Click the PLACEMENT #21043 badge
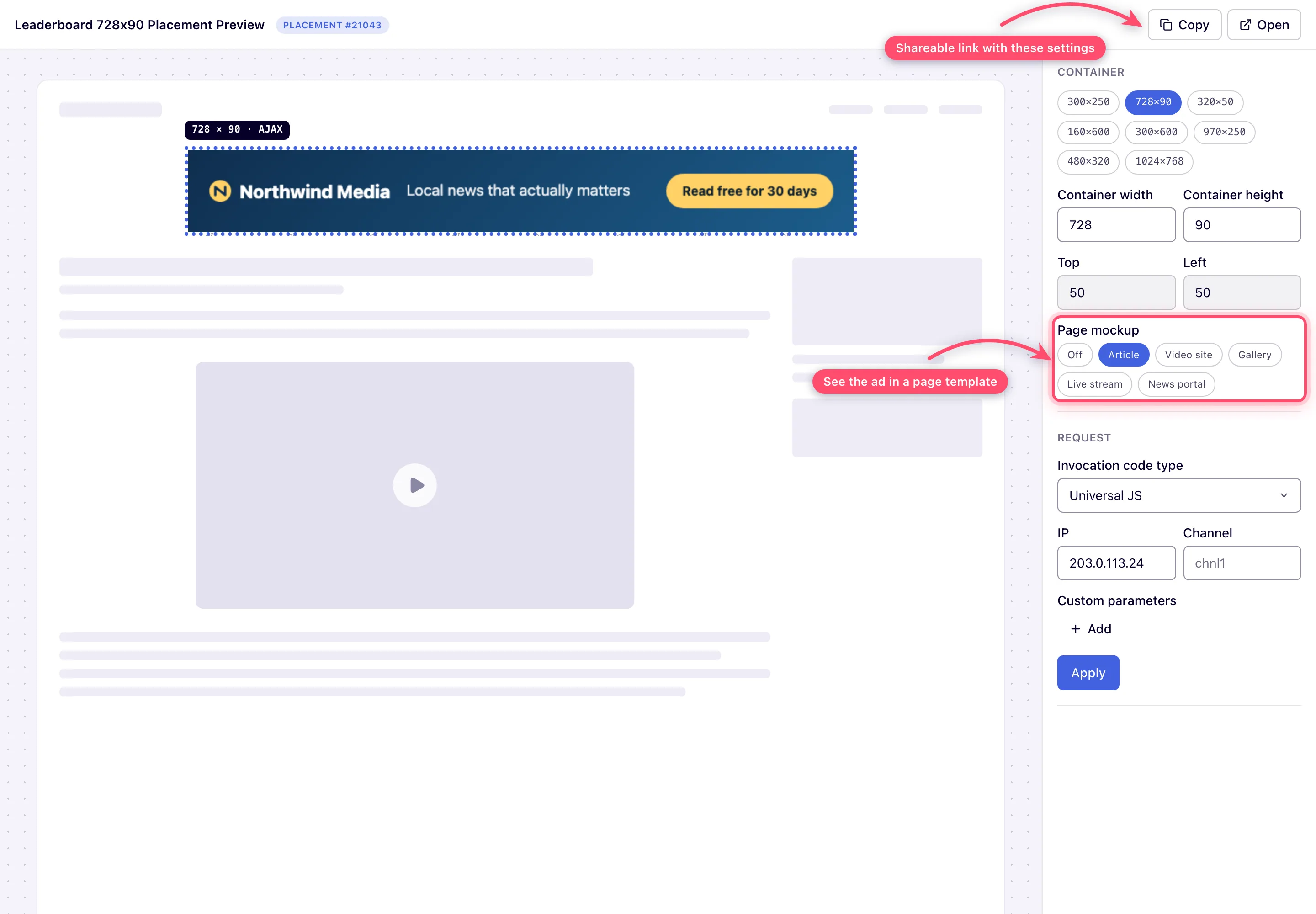The width and height of the screenshot is (1316, 914). click(x=332, y=25)
